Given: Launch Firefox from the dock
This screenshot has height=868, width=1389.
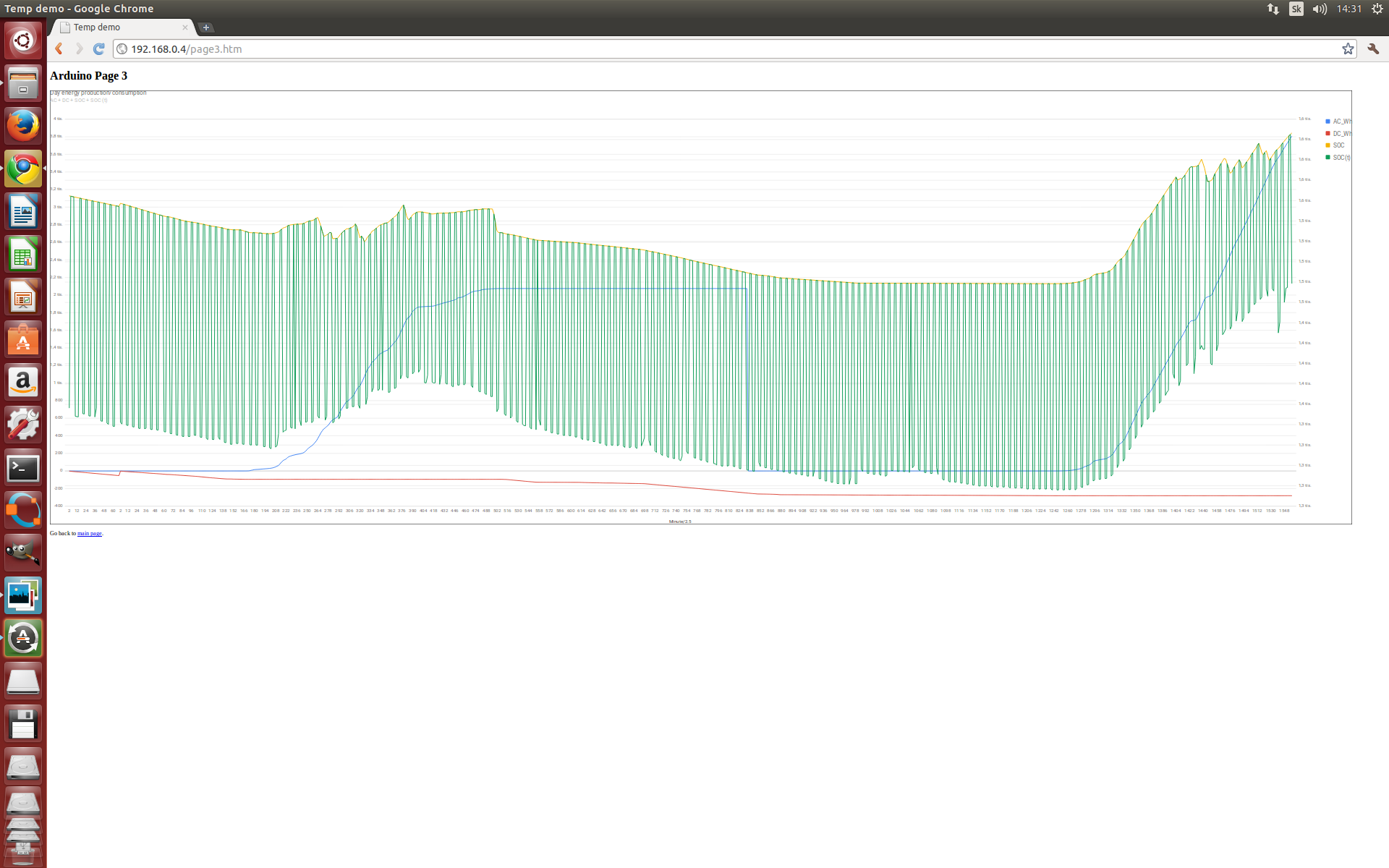Looking at the screenshot, I should (23, 126).
